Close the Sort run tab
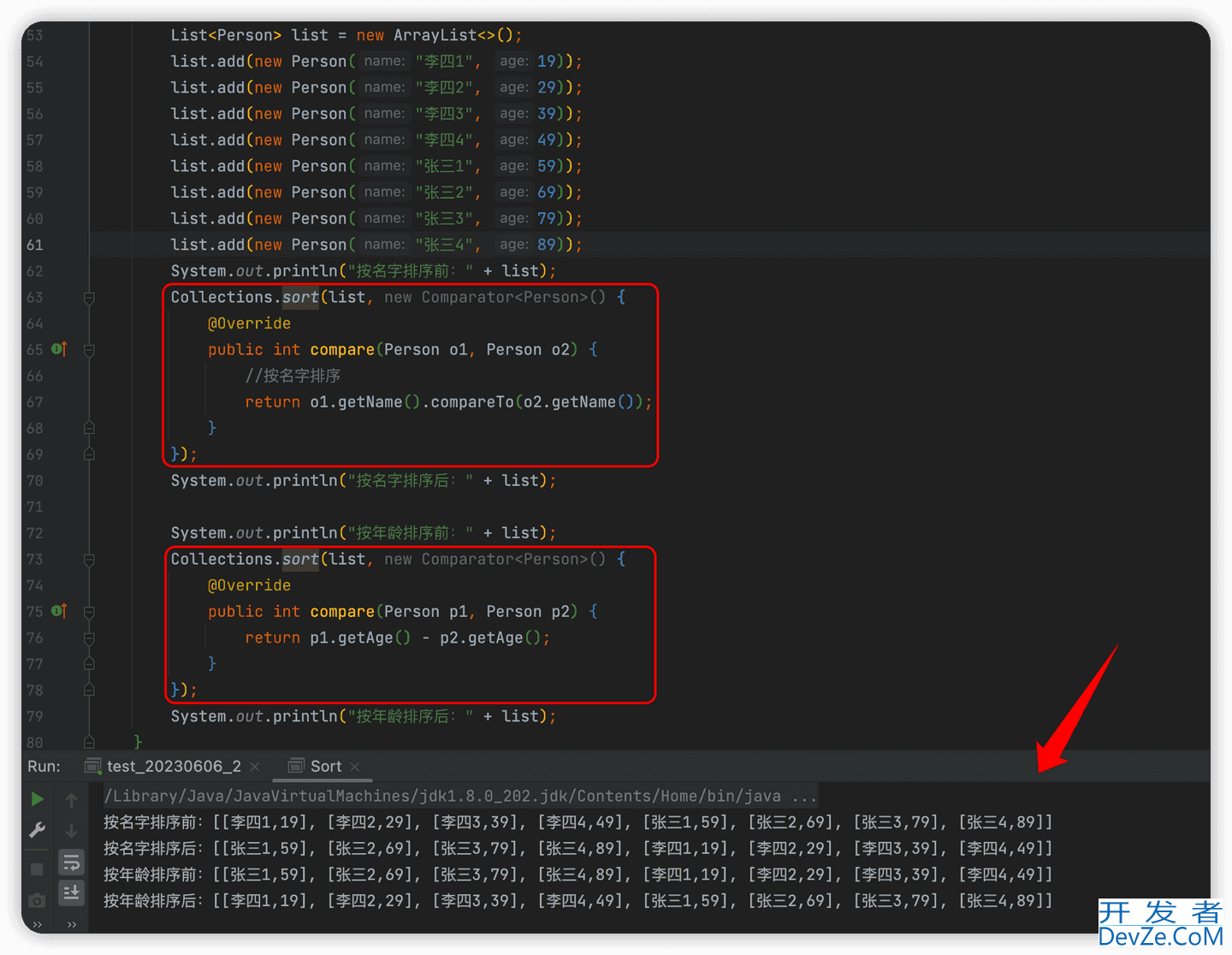Viewport: 1232px width, 955px height. [x=355, y=767]
